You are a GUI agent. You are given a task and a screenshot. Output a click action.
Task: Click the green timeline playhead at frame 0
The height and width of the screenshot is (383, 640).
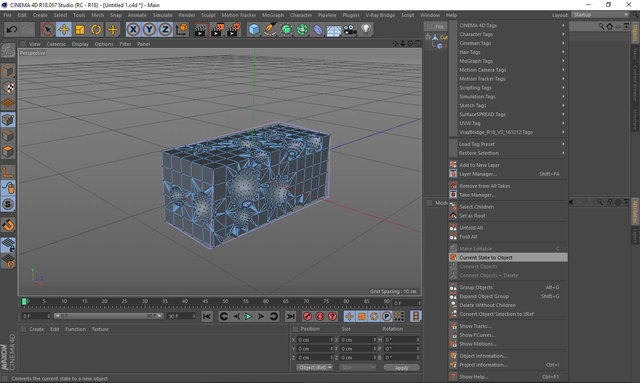point(24,301)
